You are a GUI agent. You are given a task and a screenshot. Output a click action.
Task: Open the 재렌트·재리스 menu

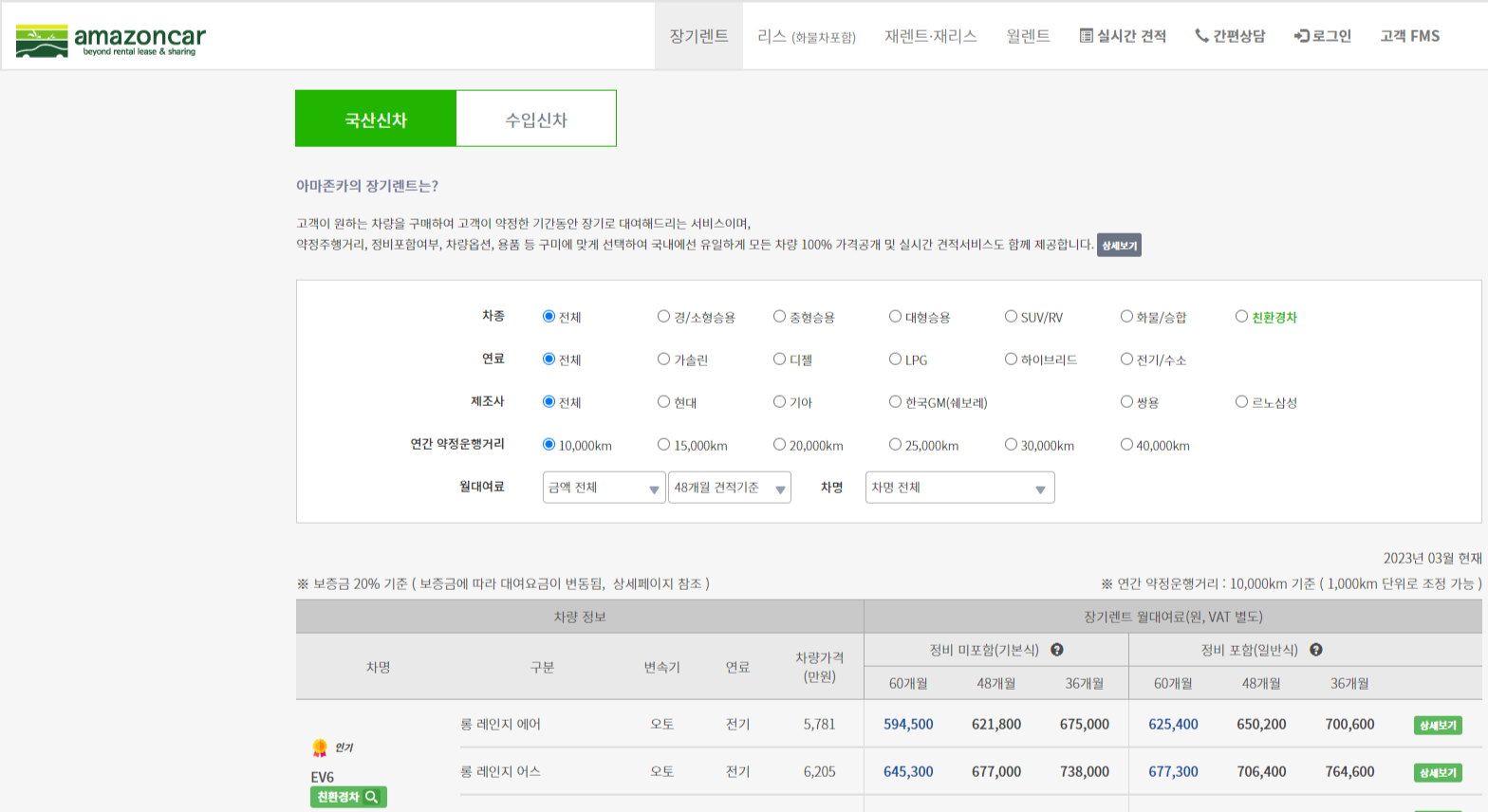click(x=931, y=36)
